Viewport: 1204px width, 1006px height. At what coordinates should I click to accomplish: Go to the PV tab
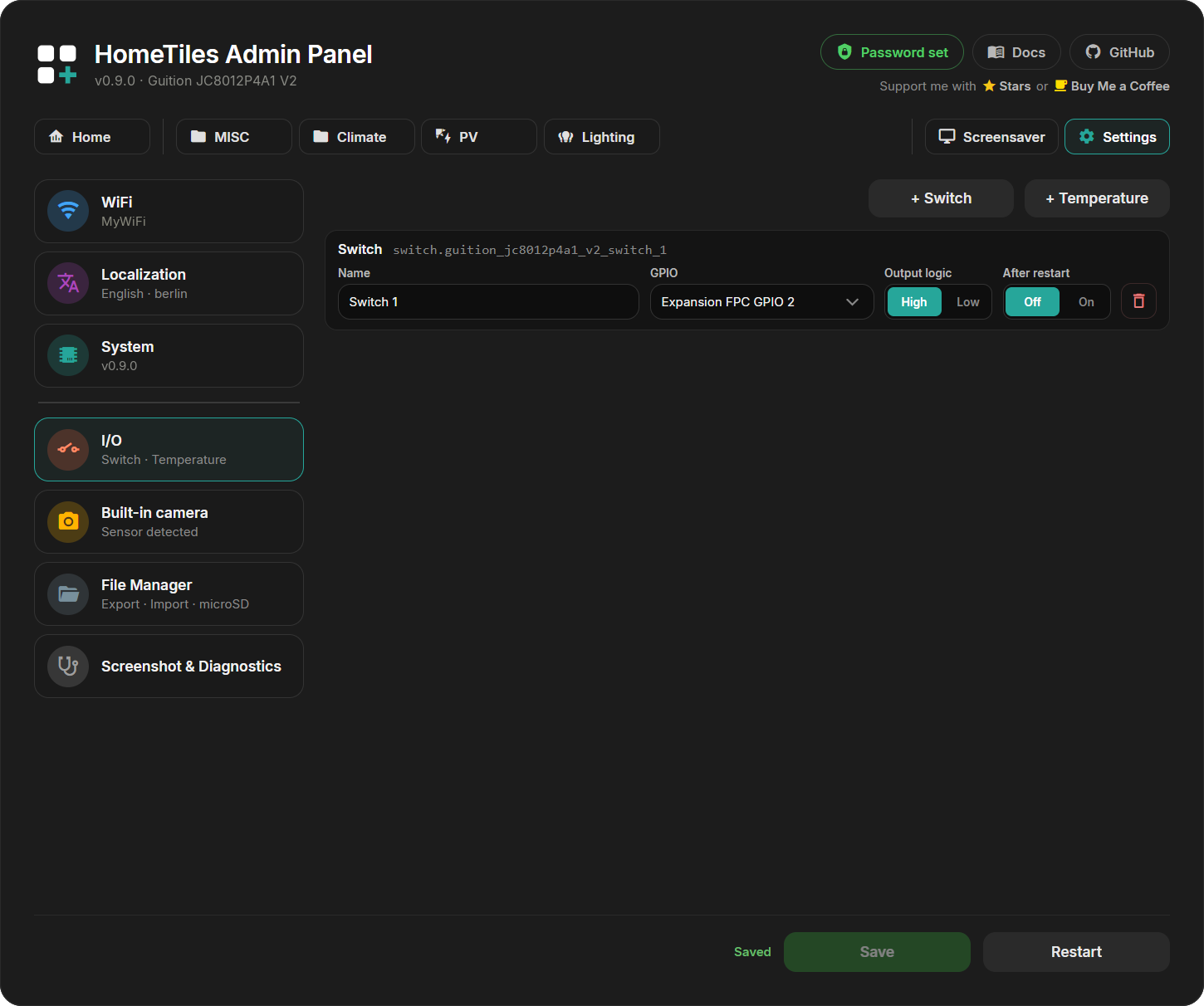click(478, 137)
